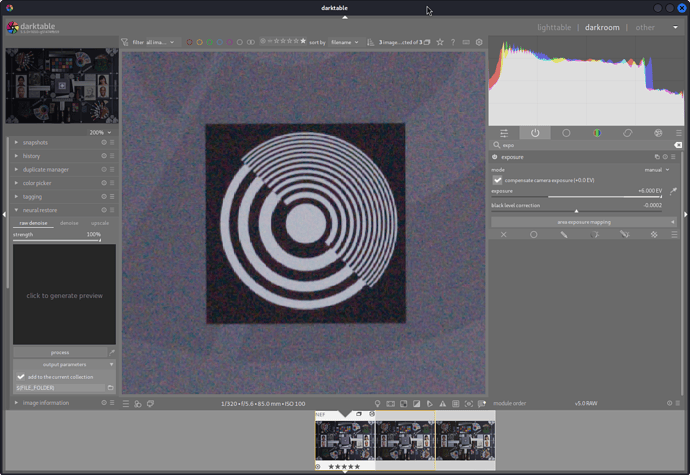Switch to the lighttable view

(x=554, y=27)
